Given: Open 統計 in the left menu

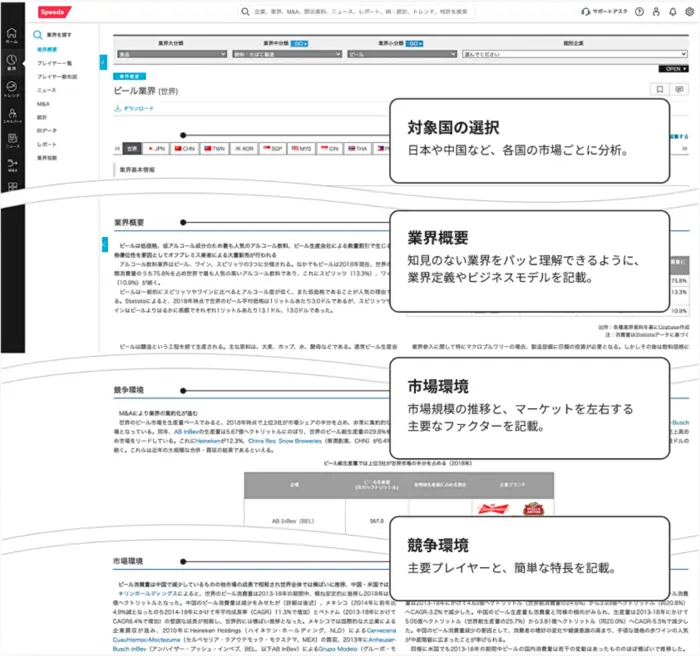Looking at the screenshot, I should pos(42,117).
